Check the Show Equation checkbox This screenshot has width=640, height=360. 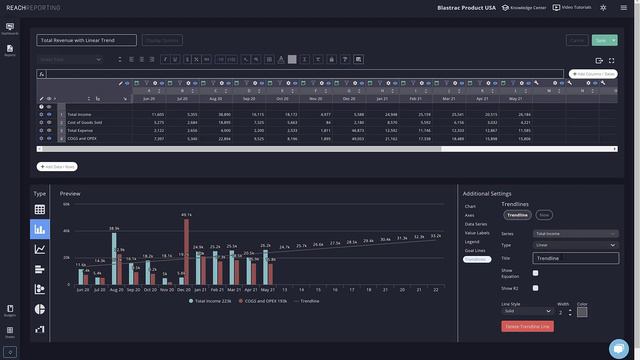(536, 273)
